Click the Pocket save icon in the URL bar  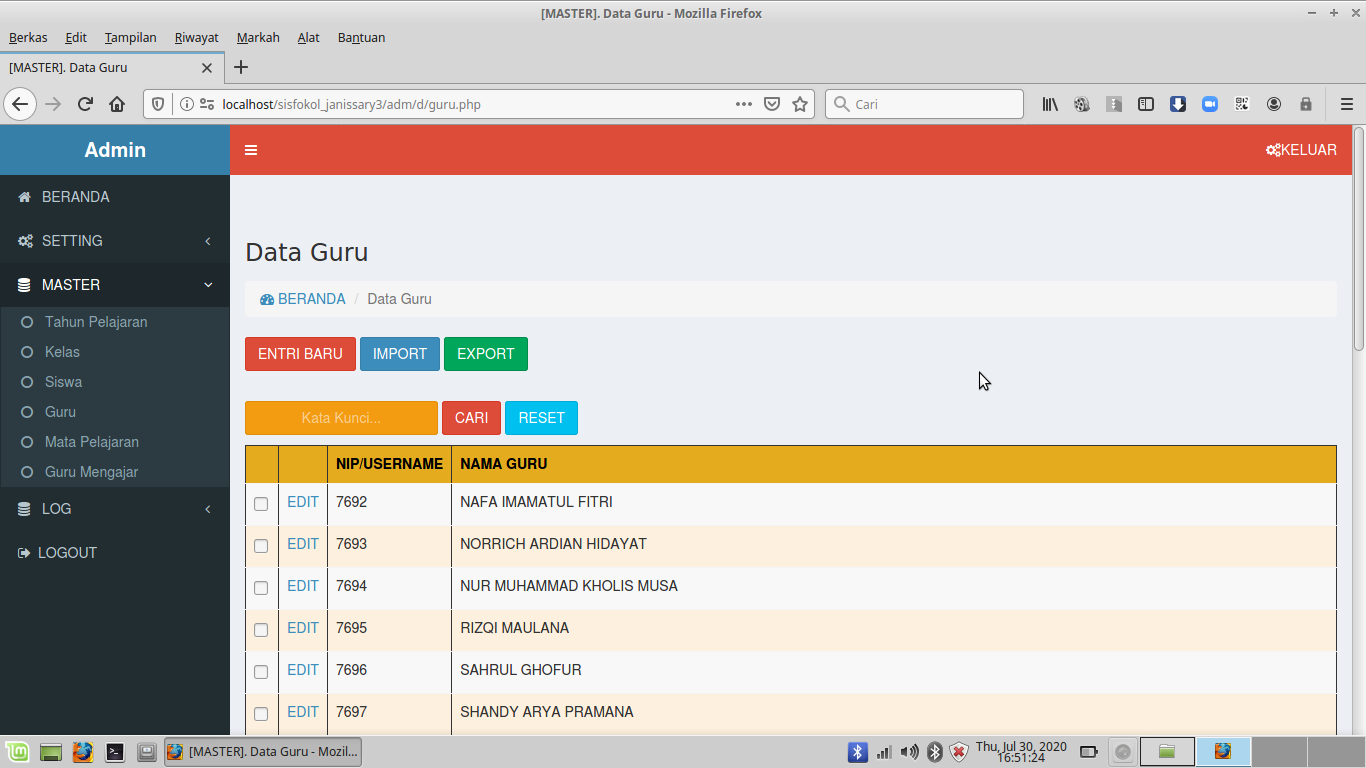(772, 104)
